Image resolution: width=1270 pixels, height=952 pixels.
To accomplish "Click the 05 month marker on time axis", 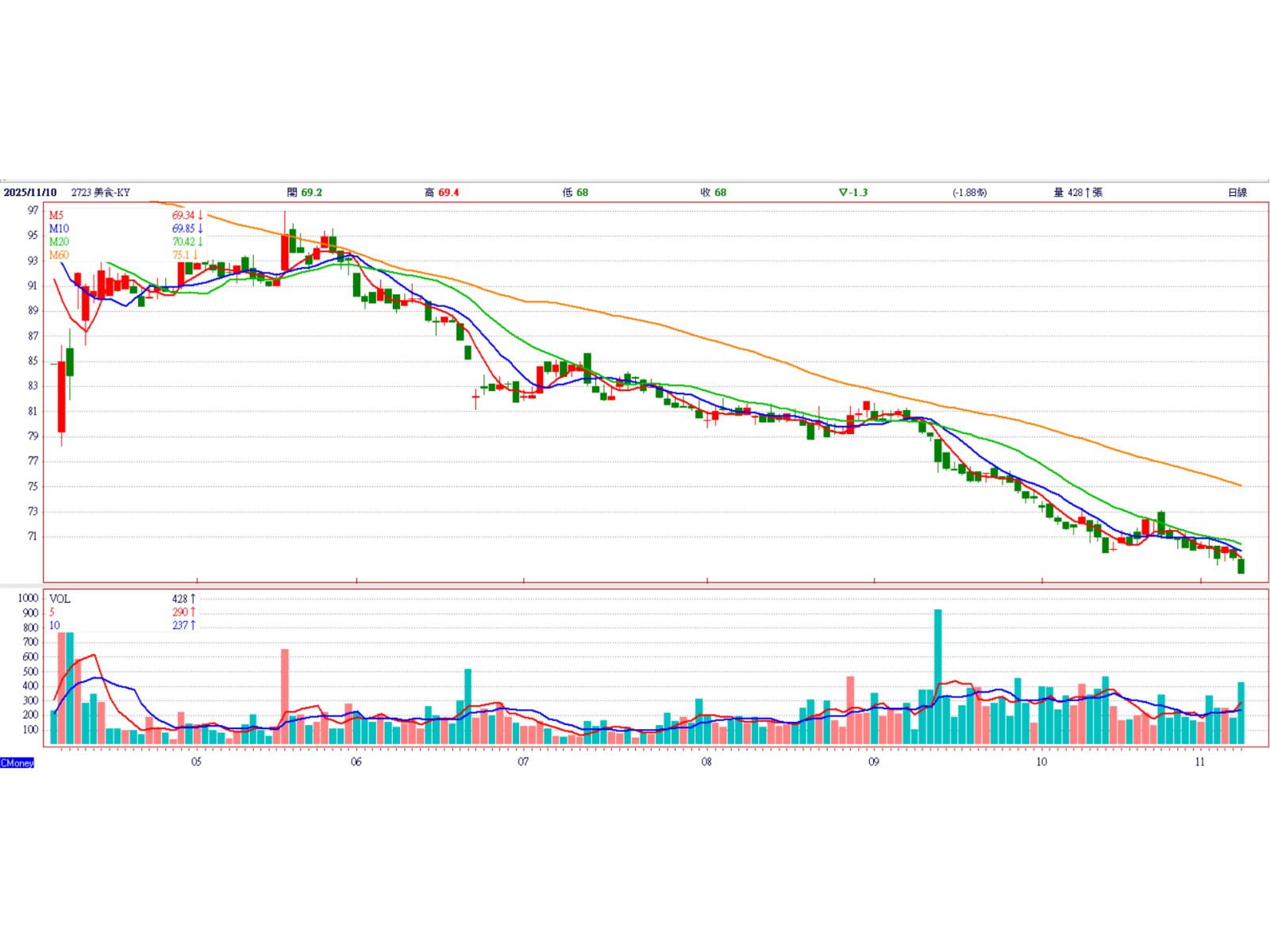I will [196, 762].
